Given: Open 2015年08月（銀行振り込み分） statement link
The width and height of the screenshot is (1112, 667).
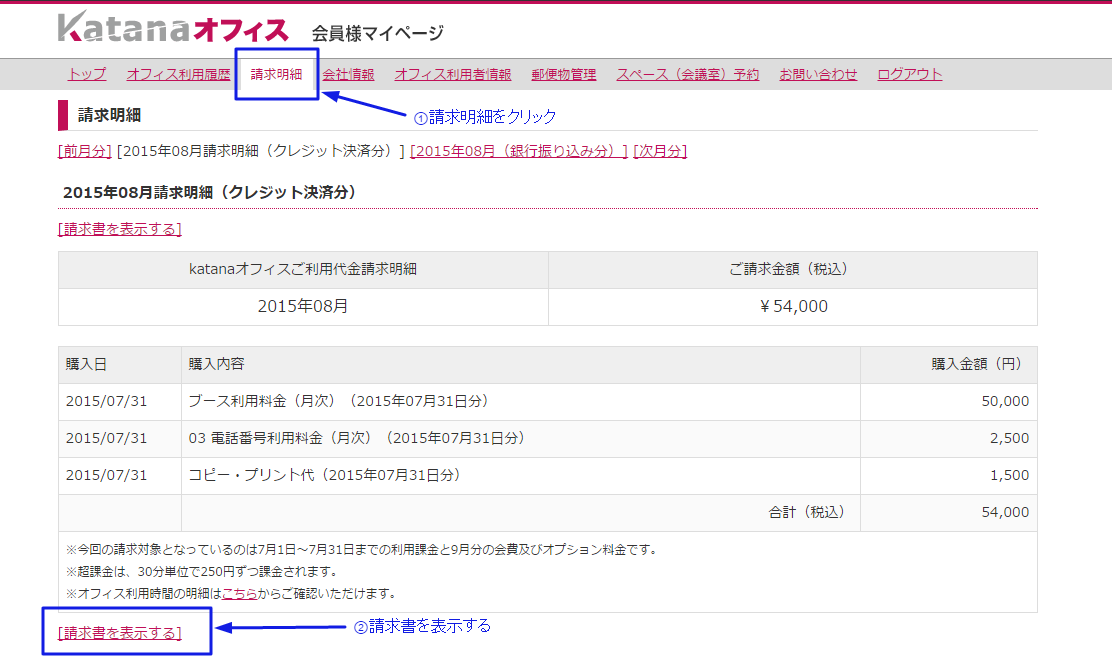Looking at the screenshot, I should point(519,151).
